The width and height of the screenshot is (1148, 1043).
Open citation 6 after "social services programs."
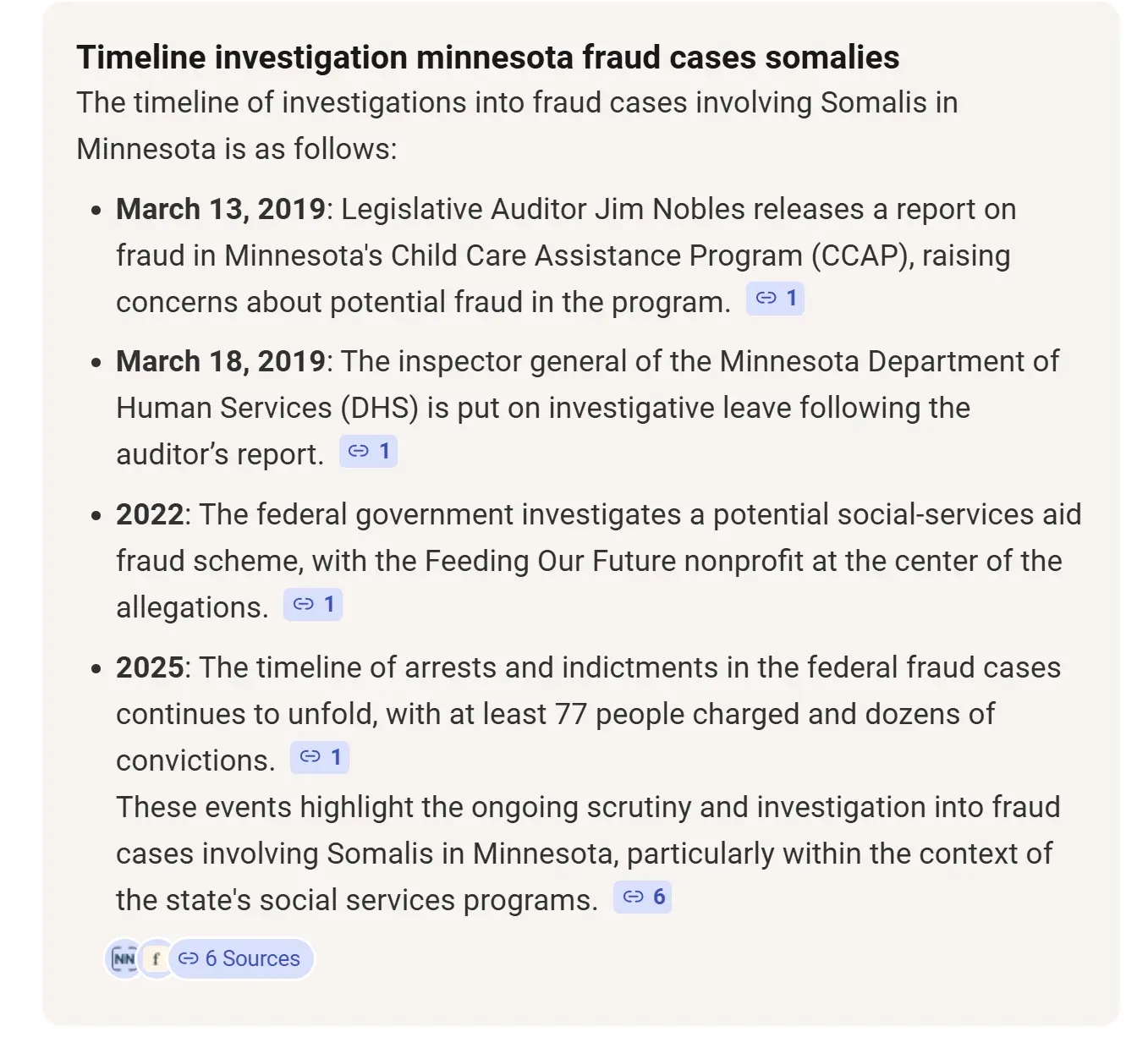[x=643, y=898]
